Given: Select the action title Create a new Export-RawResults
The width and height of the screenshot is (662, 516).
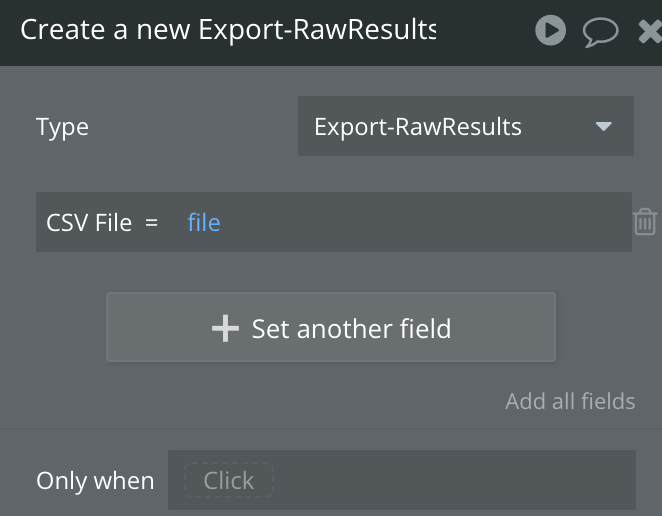Looking at the screenshot, I should (228, 30).
